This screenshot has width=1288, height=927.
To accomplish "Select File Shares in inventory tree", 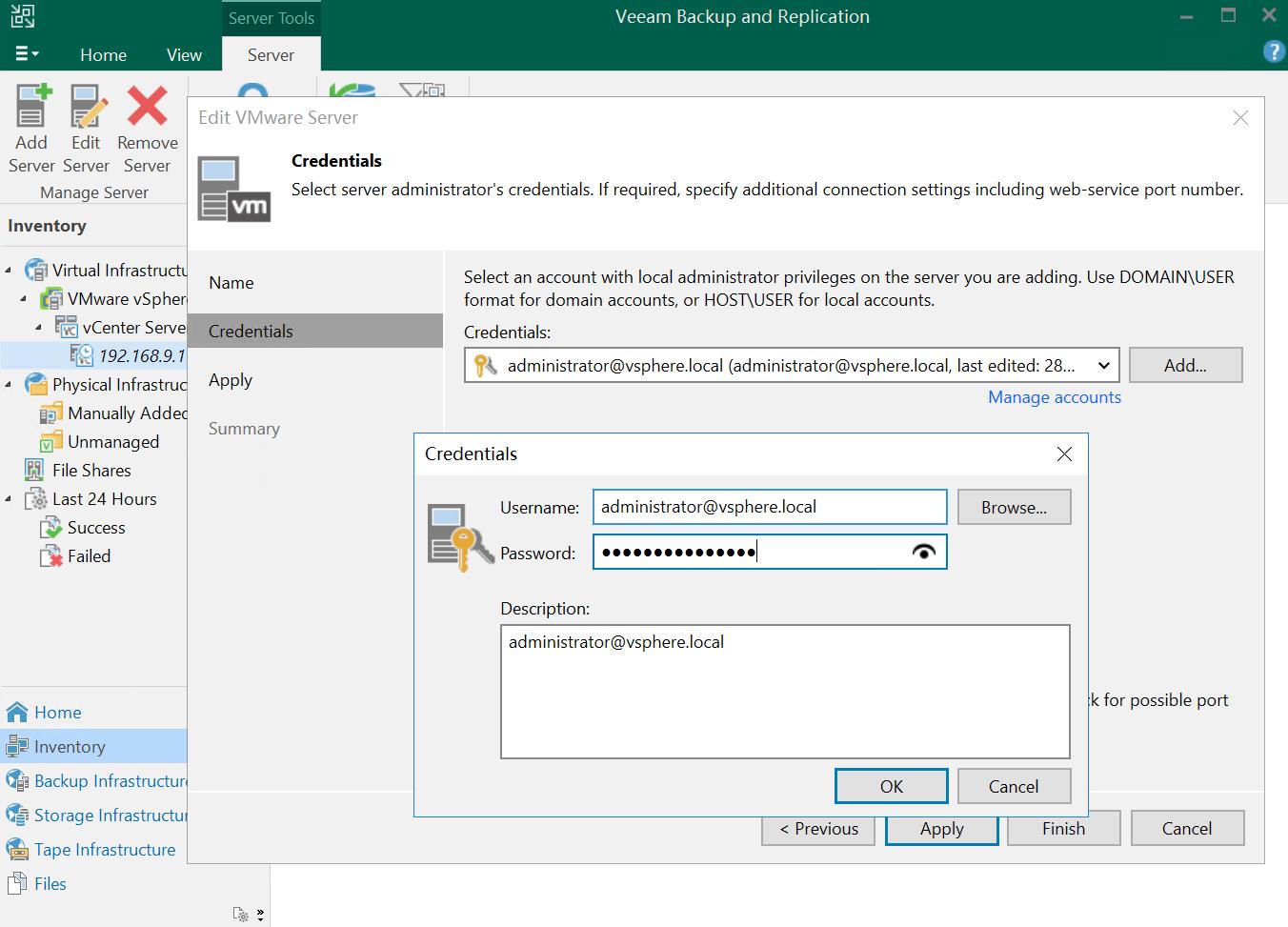I will tap(91, 470).
